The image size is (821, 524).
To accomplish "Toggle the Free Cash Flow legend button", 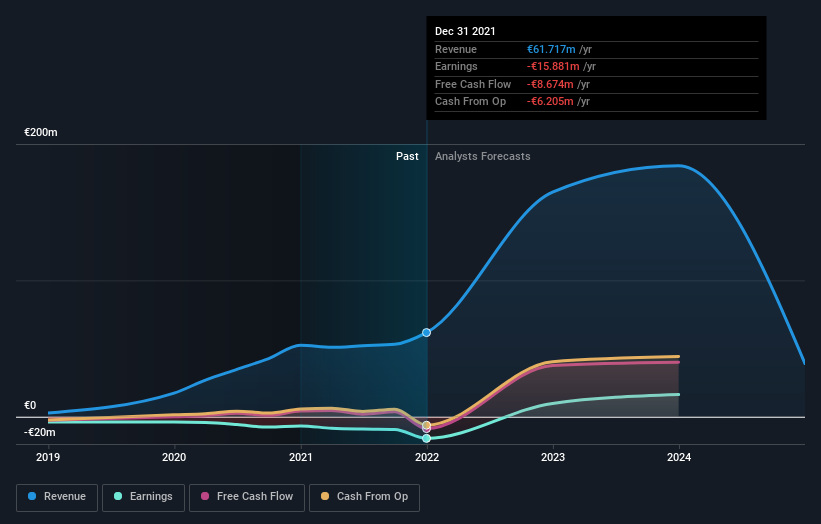I will (247, 497).
